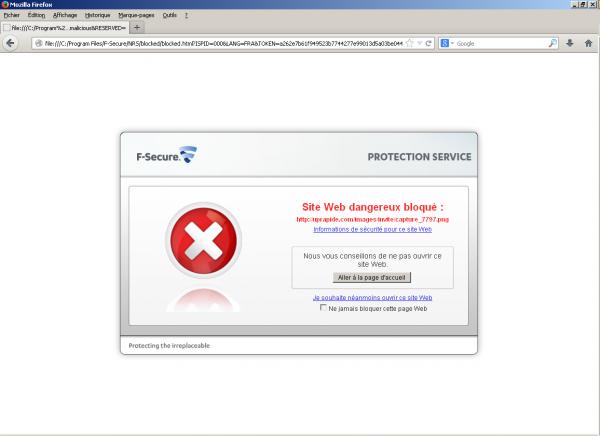Open the Downloads arrow icon

[570, 43]
